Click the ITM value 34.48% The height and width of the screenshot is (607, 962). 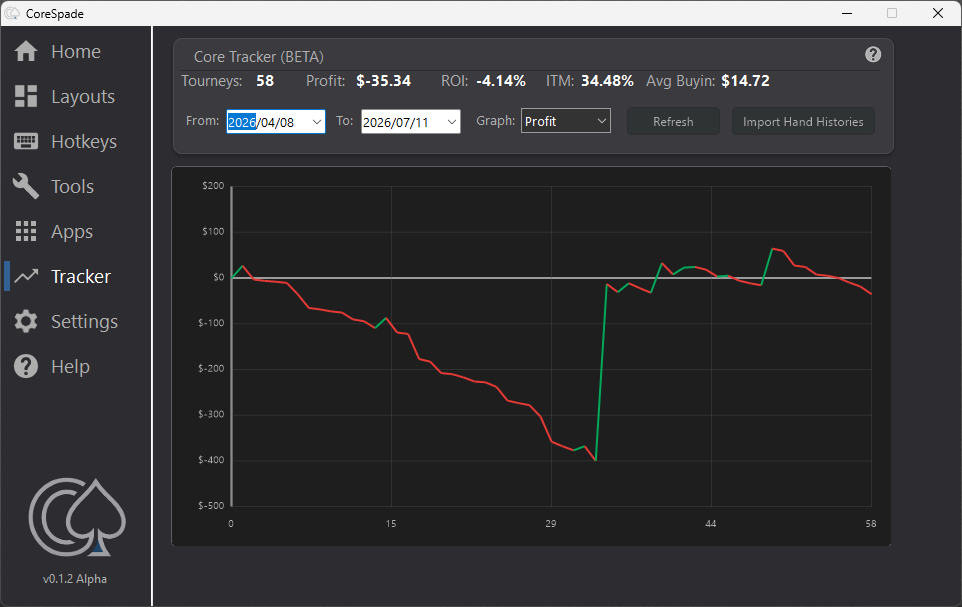click(x=607, y=81)
